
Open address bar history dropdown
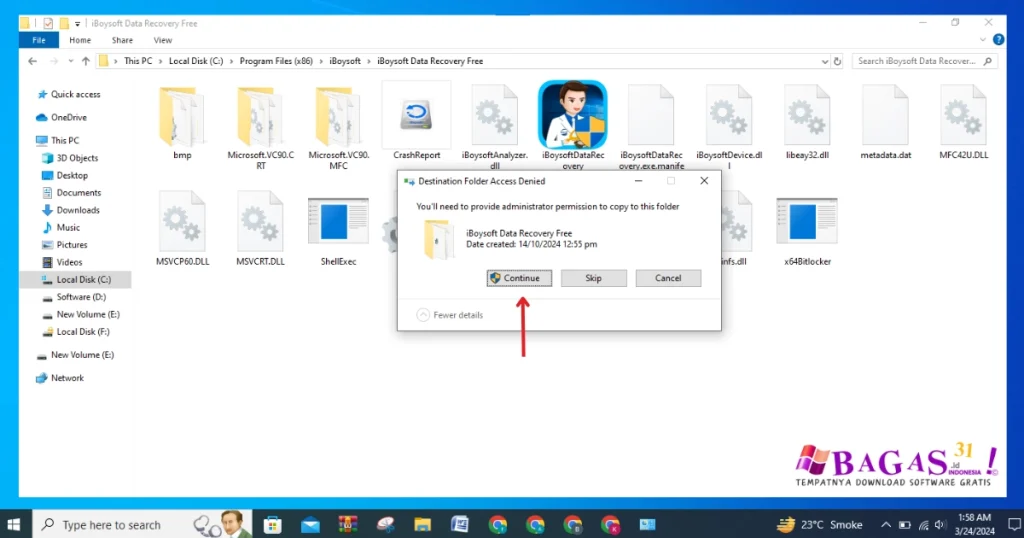tap(824, 61)
